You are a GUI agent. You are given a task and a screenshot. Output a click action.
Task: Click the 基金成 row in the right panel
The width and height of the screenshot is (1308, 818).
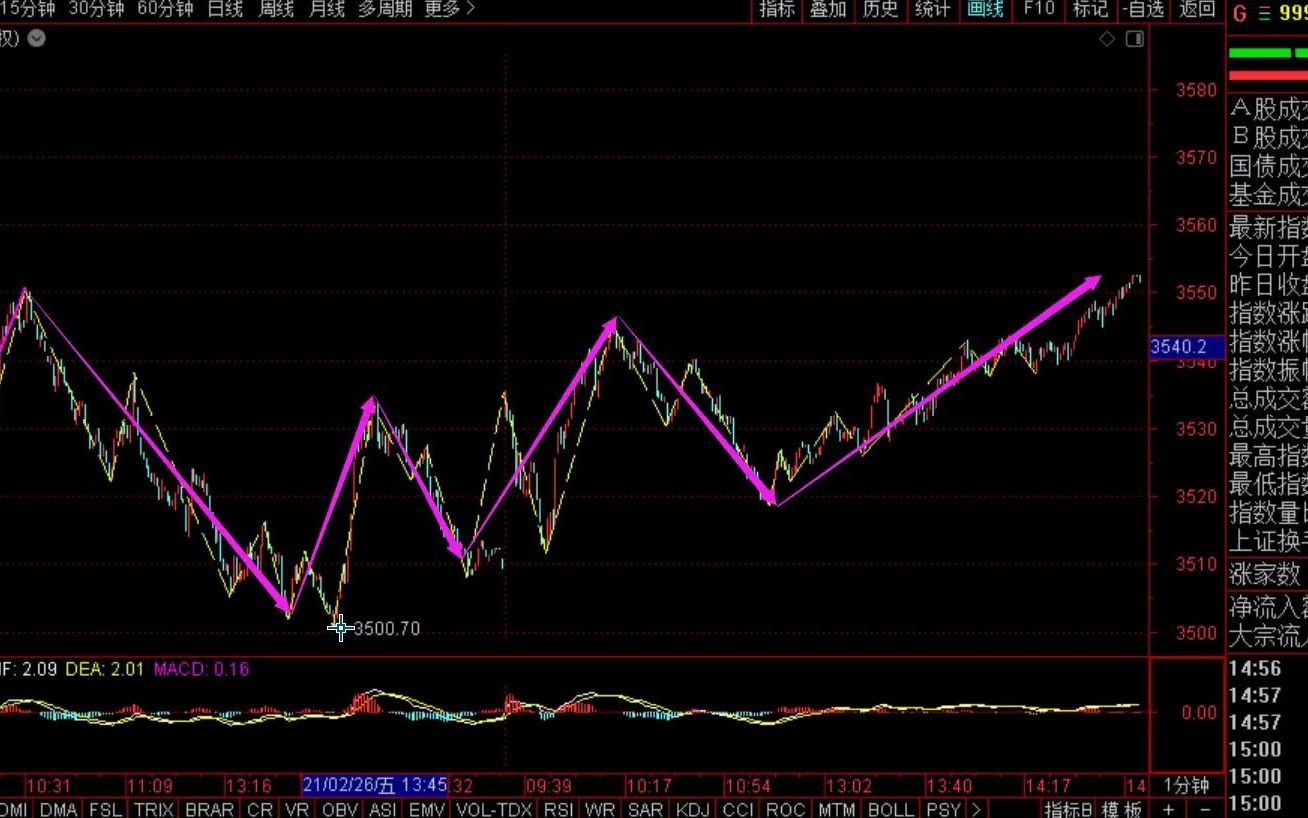(1268, 194)
